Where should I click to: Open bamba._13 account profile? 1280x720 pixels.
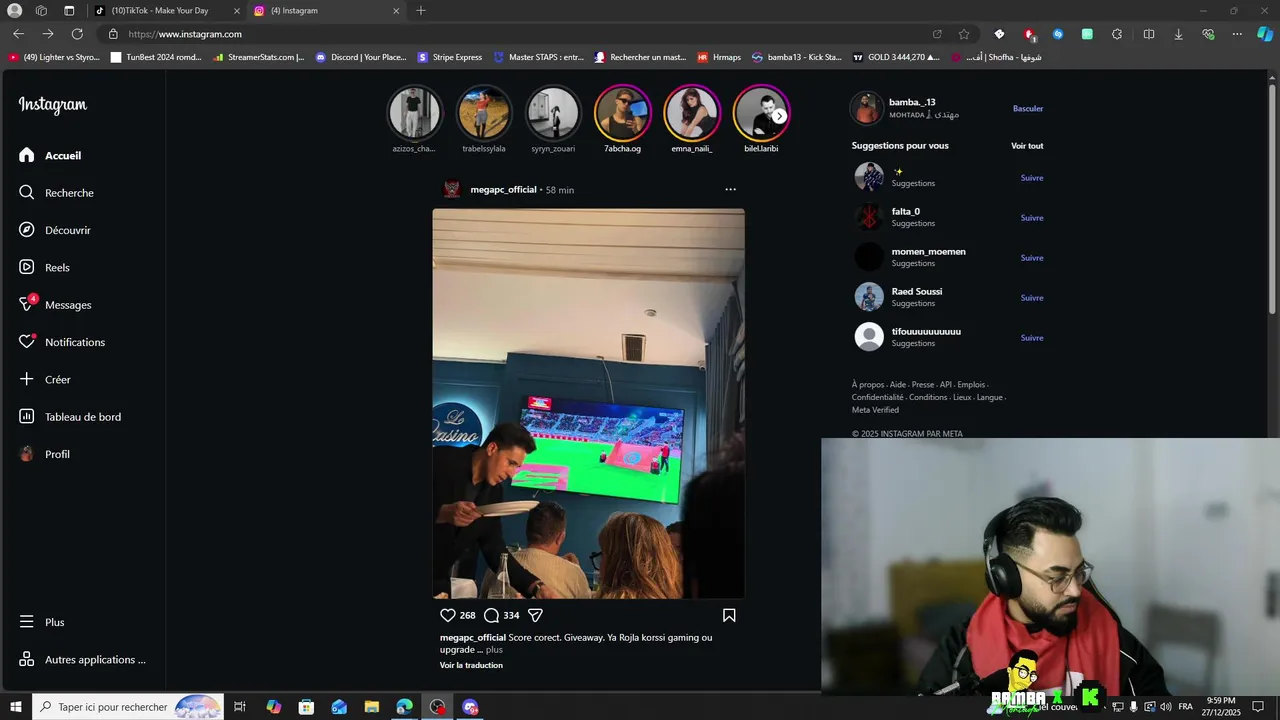[x=912, y=102]
